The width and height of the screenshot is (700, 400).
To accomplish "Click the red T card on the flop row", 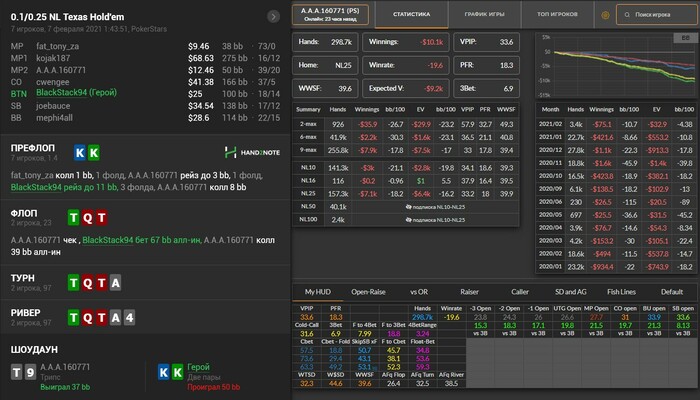I will click(101, 218).
